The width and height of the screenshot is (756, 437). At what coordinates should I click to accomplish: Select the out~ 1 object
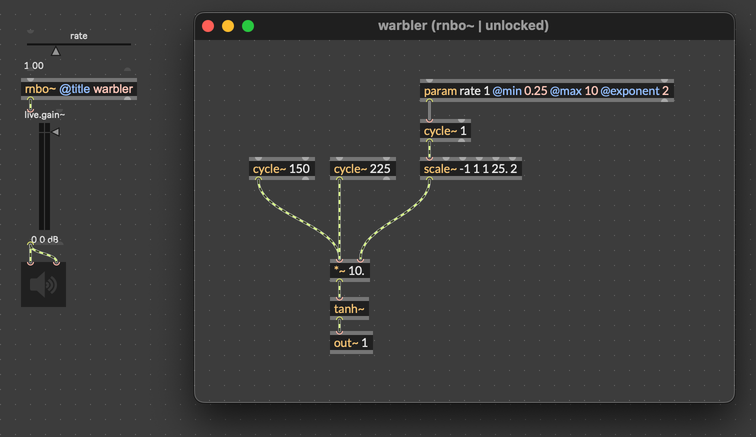[x=351, y=343]
